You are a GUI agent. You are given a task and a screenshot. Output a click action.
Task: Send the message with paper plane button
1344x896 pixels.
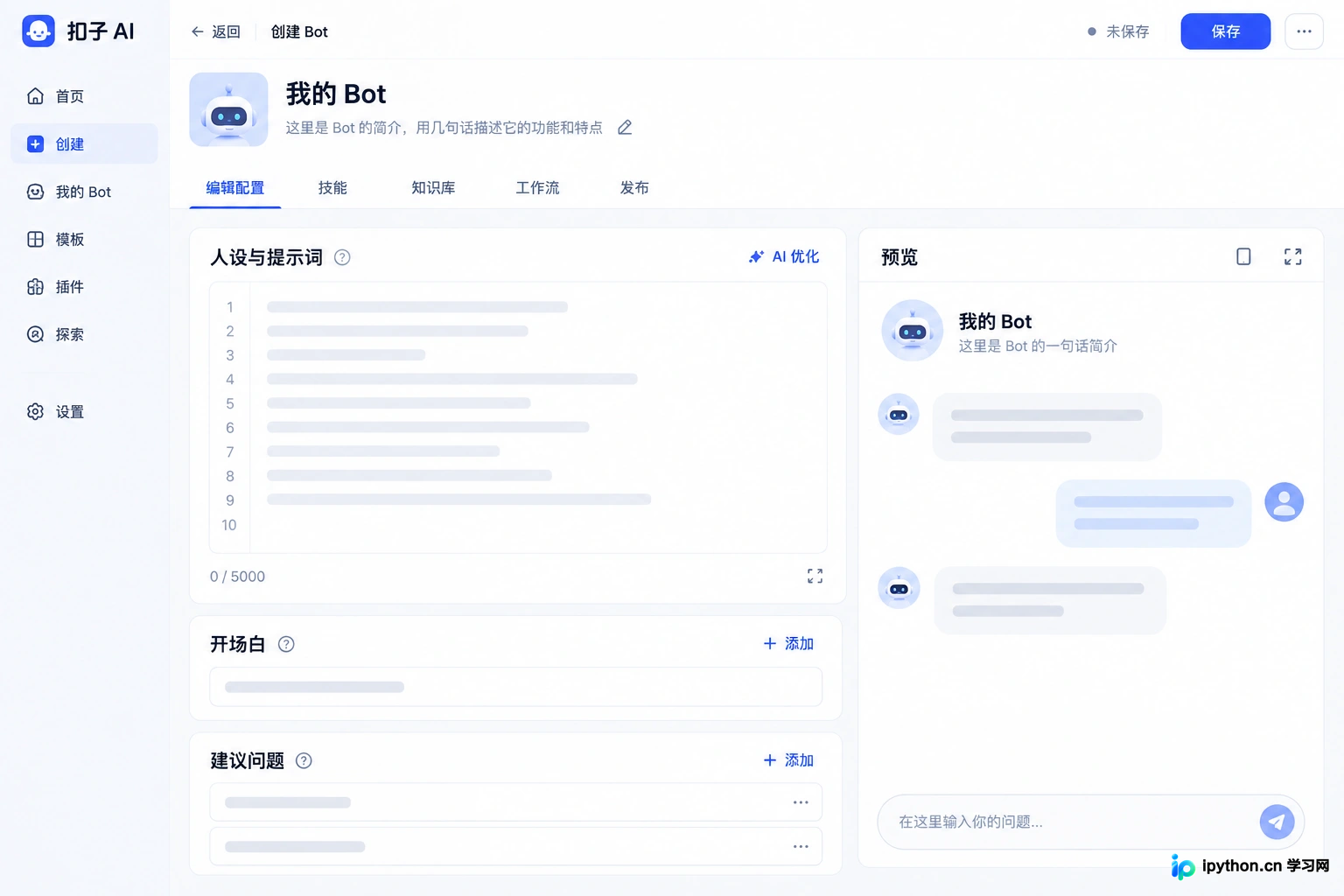coord(1277,822)
